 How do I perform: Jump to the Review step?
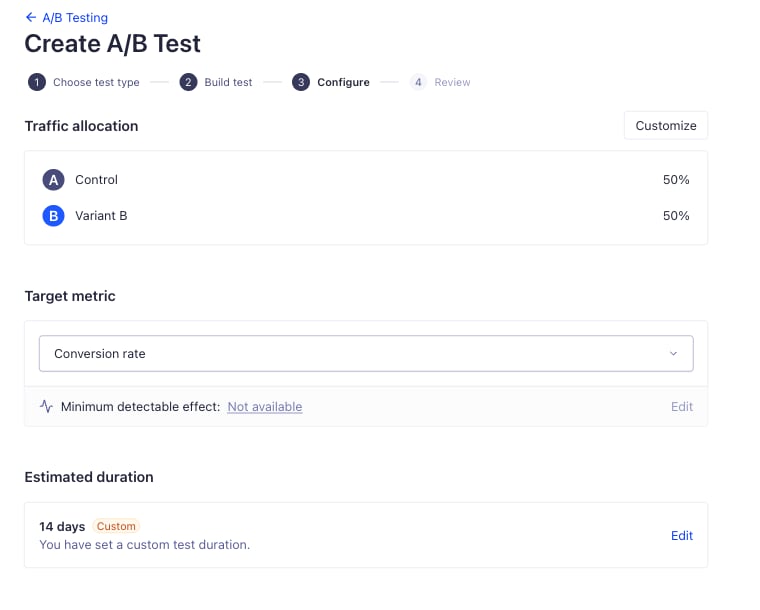point(452,82)
